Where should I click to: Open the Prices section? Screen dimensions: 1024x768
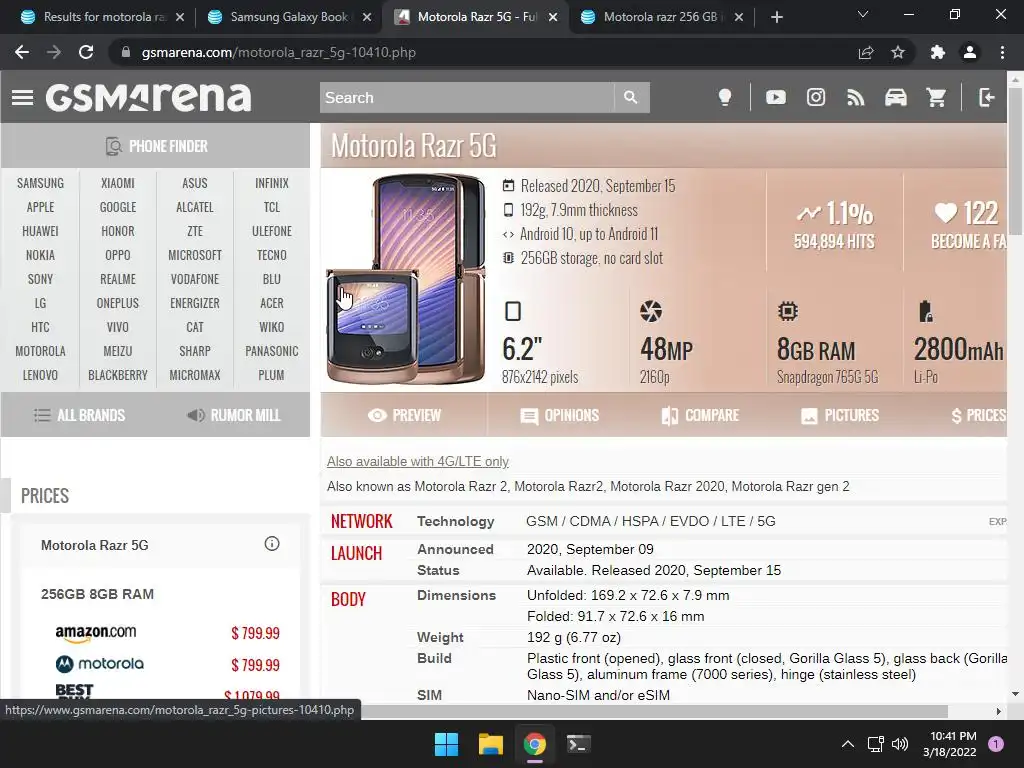coord(978,415)
